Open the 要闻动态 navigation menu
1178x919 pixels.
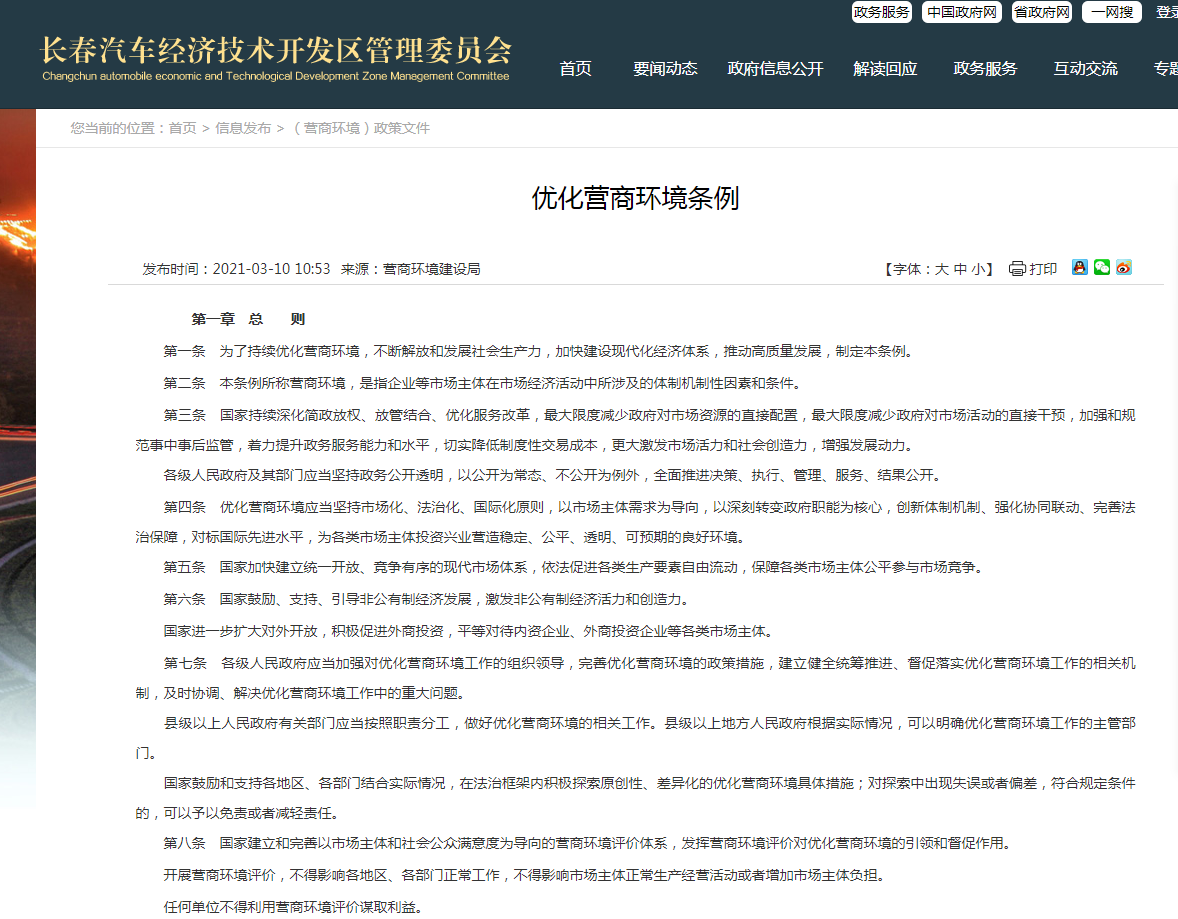(x=665, y=68)
